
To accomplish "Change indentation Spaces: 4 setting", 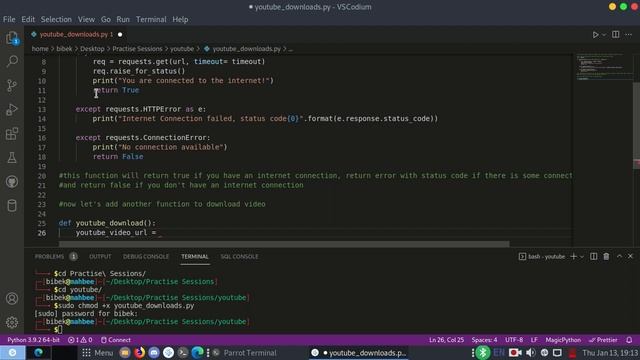I will tap(484, 340).
